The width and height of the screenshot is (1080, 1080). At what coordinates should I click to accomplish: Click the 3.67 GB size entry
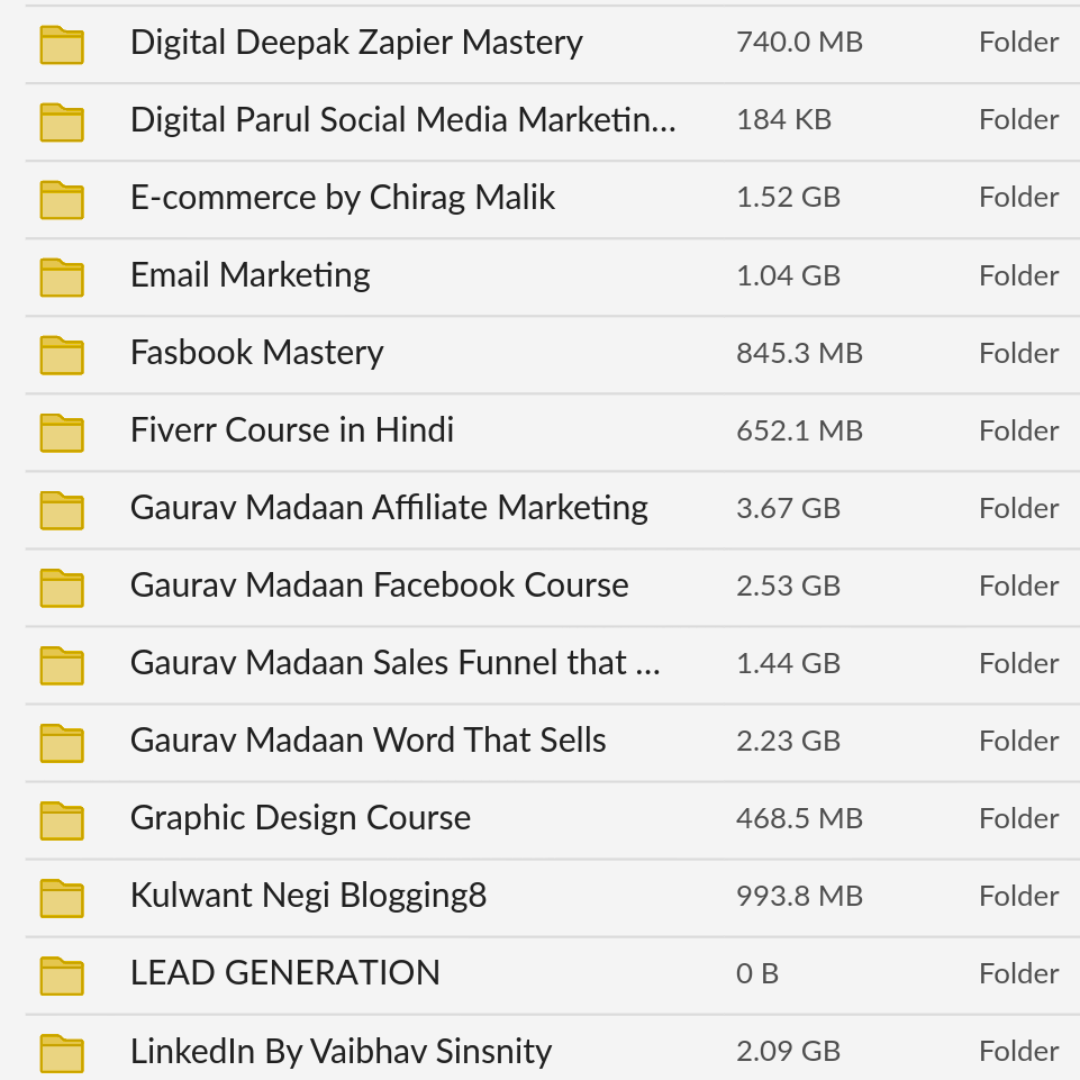(x=789, y=508)
